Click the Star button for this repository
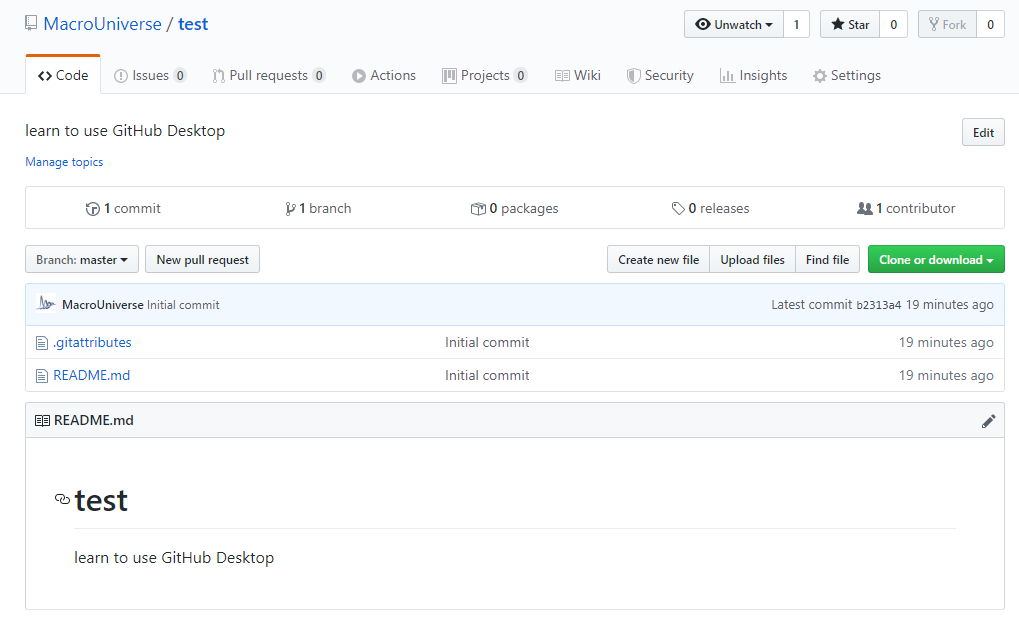 point(850,25)
